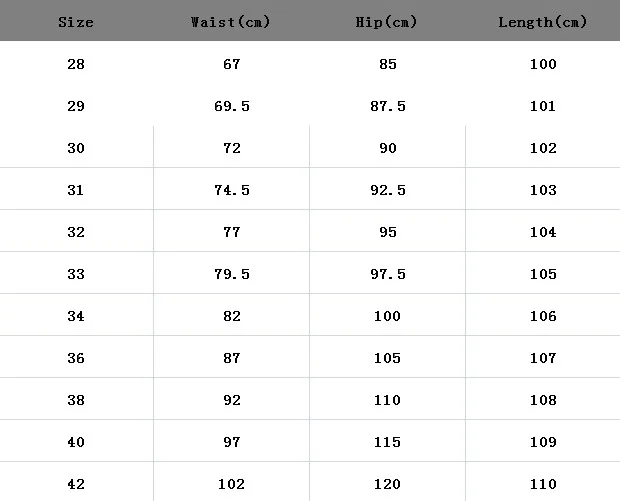Select size 29 row label

(76, 106)
